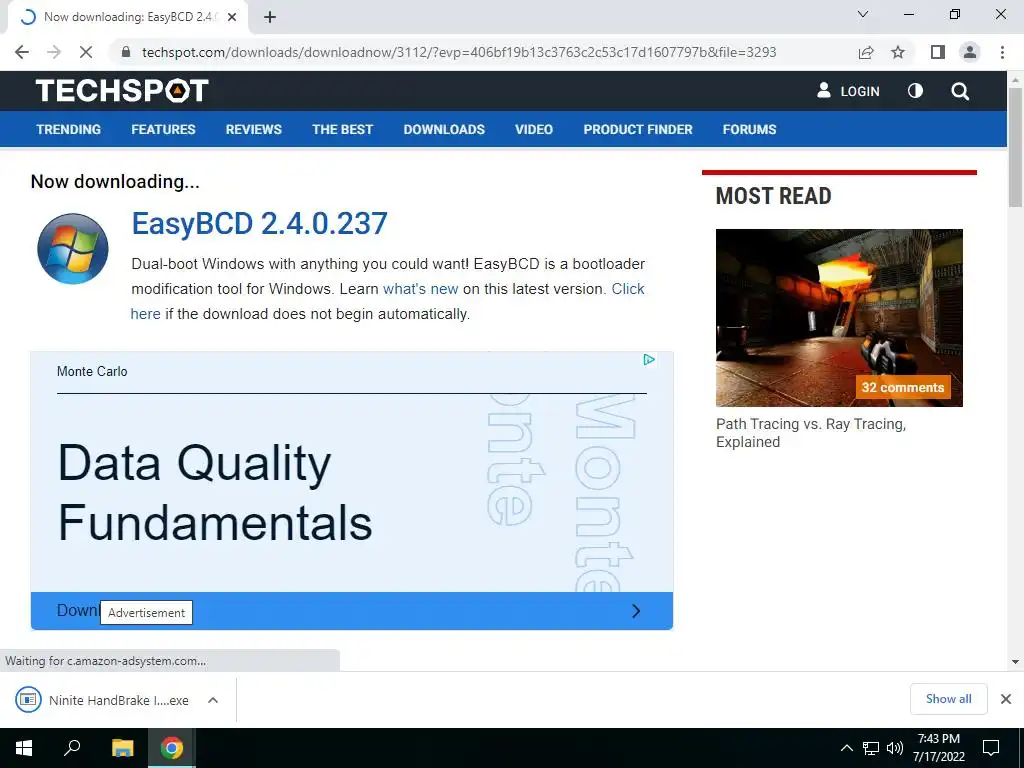This screenshot has width=1024, height=768.
Task: Open FEATURES menu
Action: pyautogui.click(x=163, y=129)
